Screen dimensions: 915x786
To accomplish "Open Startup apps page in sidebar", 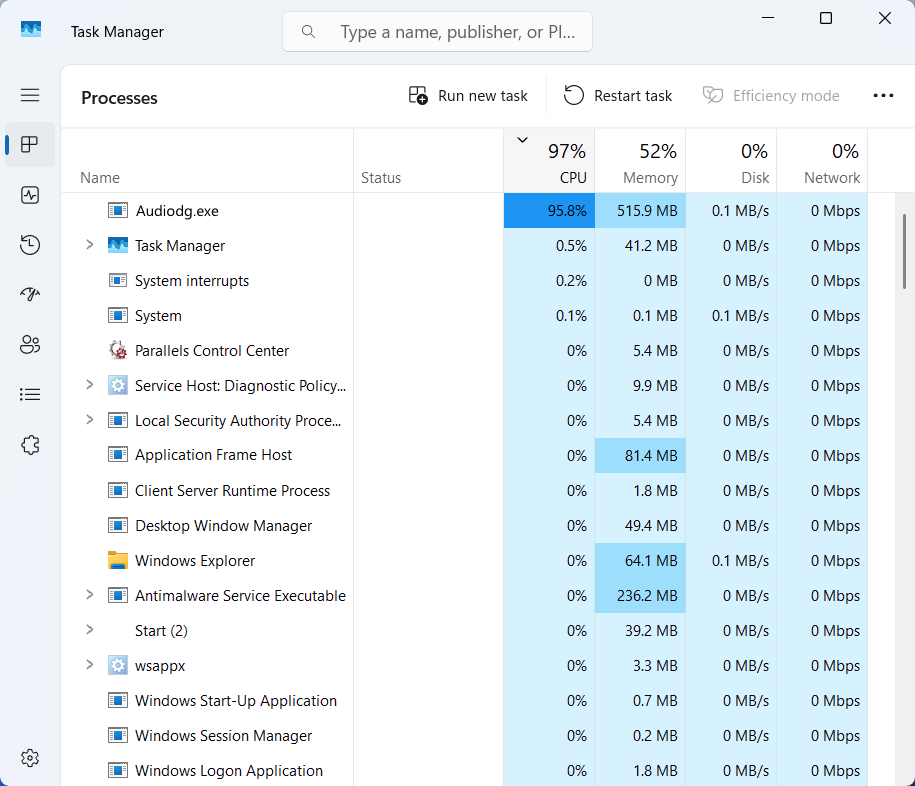I will [30, 295].
